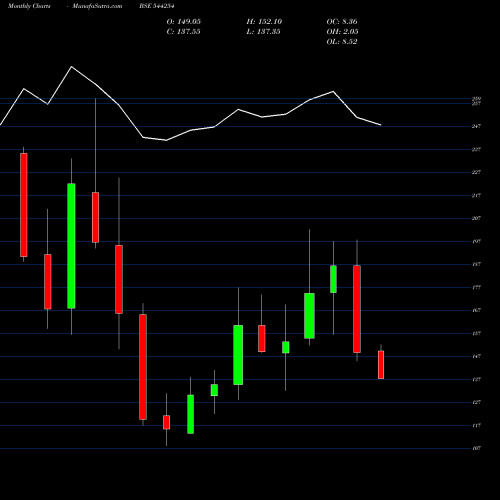The image size is (500, 500).
Task: Click the OH: 2.05 value
Action: [x=342, y=32]
